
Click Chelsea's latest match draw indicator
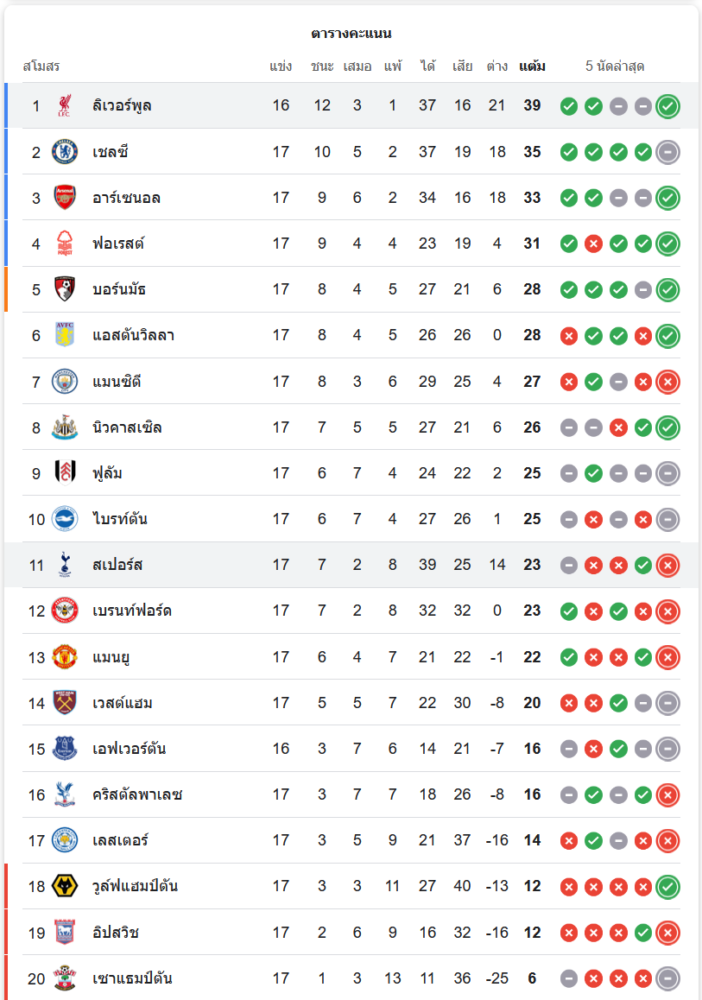coord(668,152)
